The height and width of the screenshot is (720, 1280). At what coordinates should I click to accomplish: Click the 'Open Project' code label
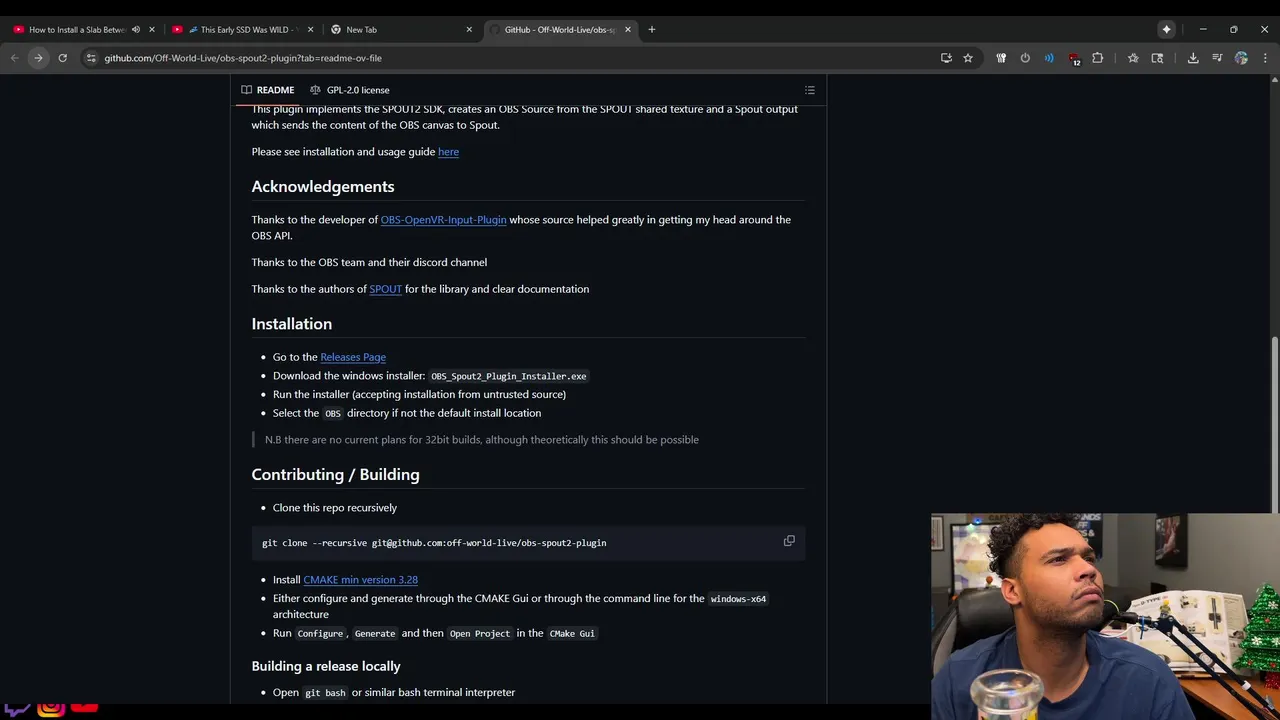click(x=480, y=633)
